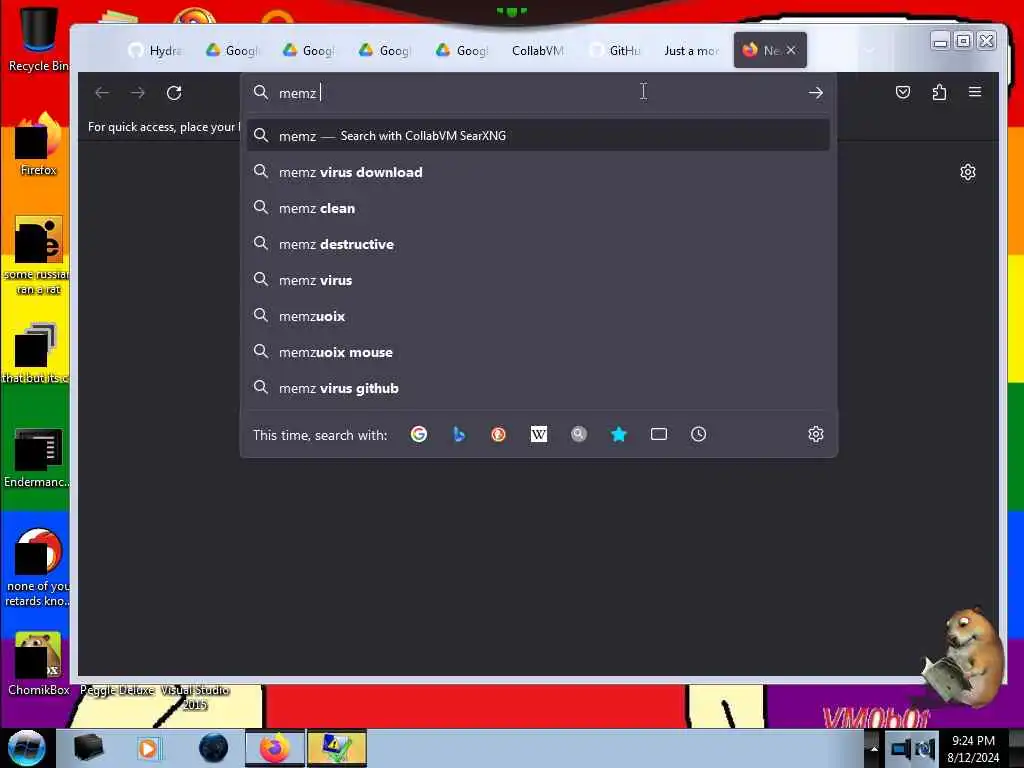Screen dimensions: 1024x768
Task: Switch to the first Google Drive tab
Action: [232, 50]
